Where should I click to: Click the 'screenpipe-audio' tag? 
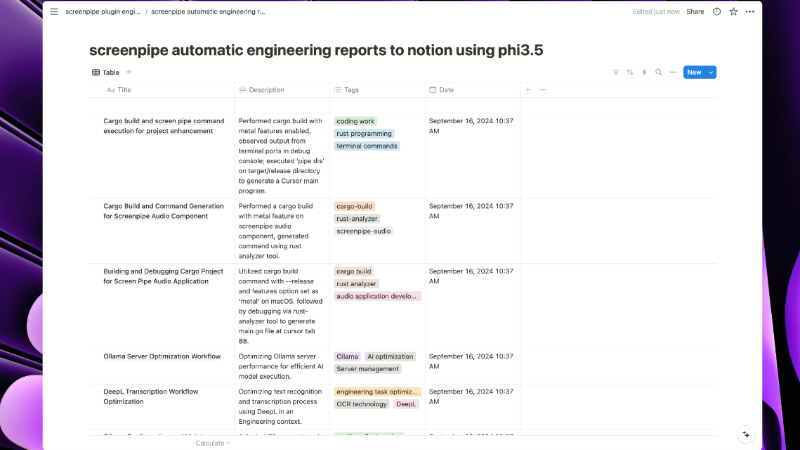point(363,231)
